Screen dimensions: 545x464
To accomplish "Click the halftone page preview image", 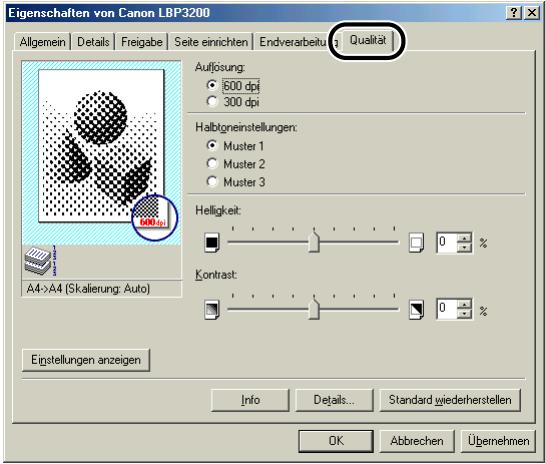I will (x=101, y=146).
